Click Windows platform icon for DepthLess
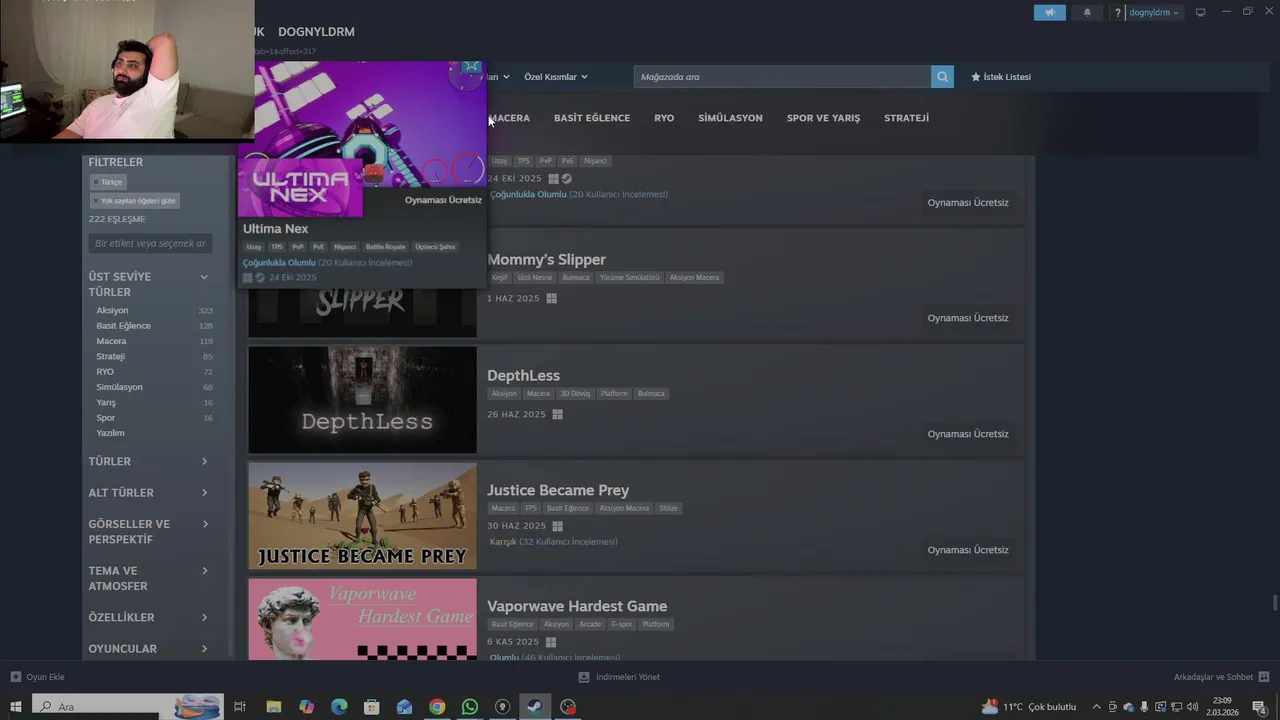Image resolution: width=1280 pixels, height=720 pixels. point(557,414)
